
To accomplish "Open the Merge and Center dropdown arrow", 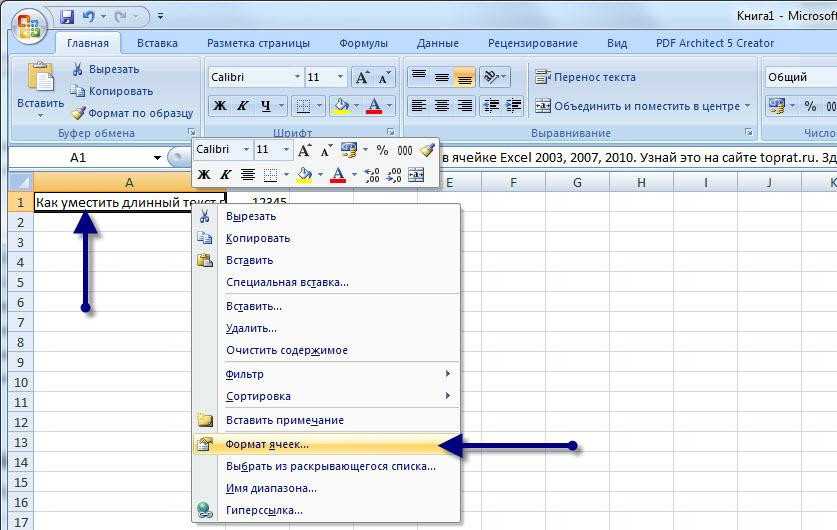I will click(747, 106).
